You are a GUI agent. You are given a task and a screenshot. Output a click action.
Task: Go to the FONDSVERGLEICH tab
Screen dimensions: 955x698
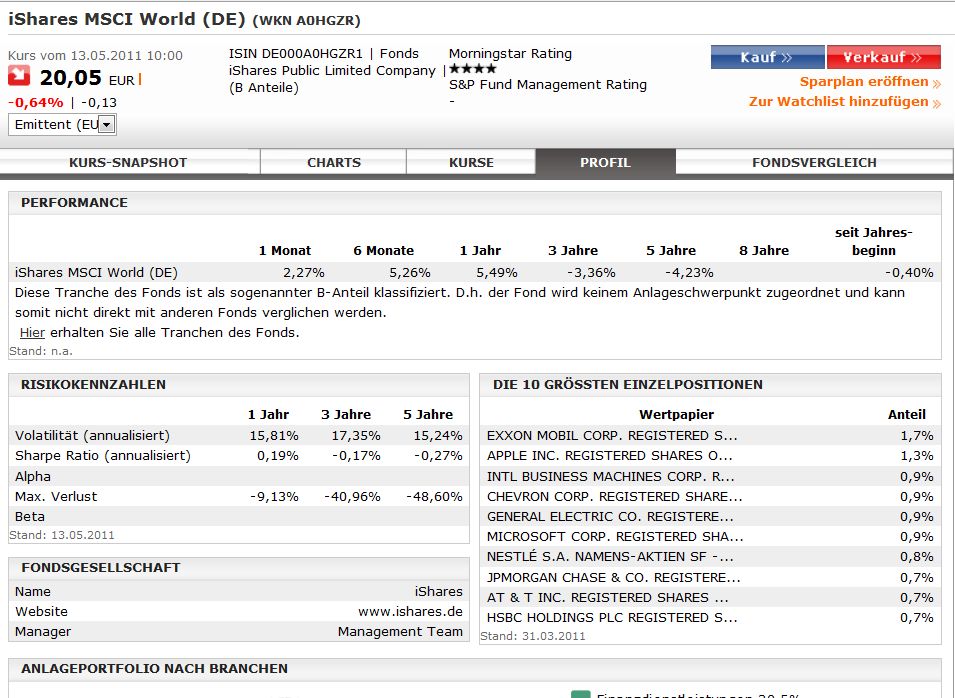[x=814, y=163]
